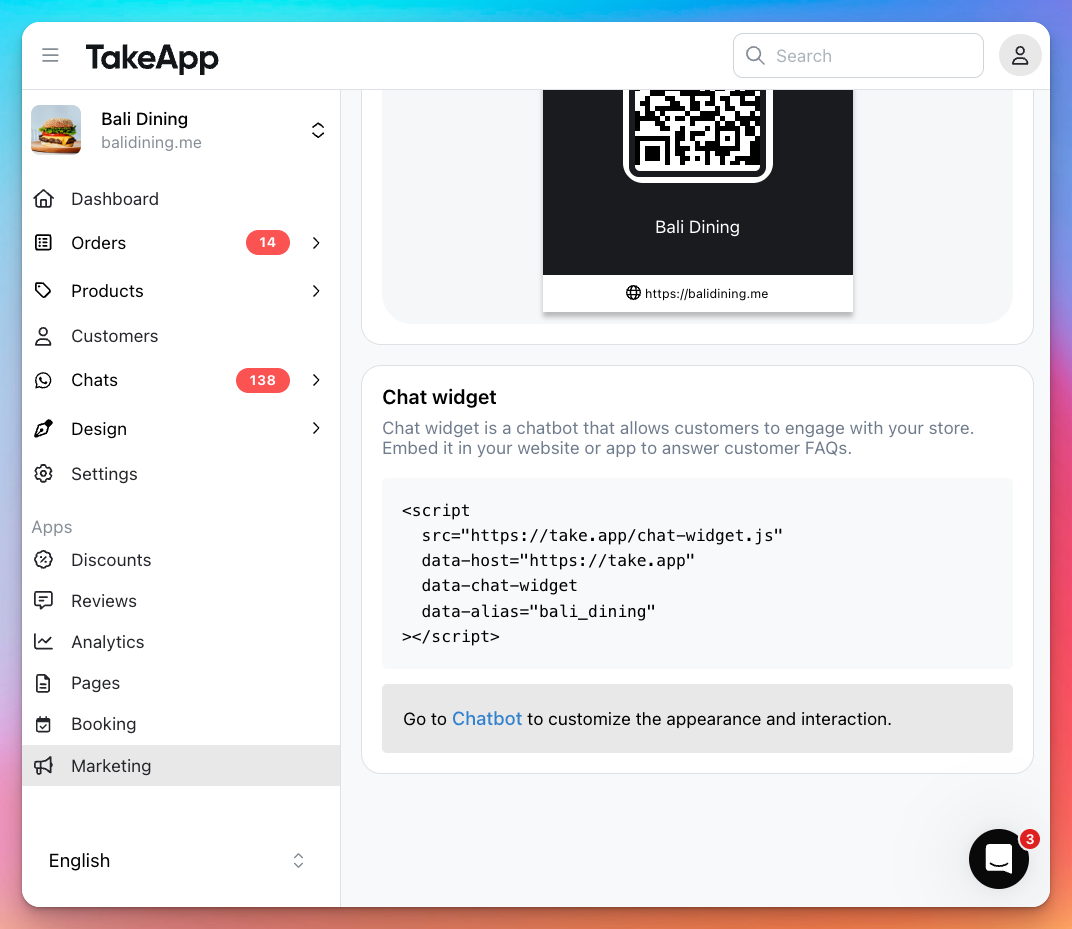Open Booking under Apps
Screen dimensions: 1072x929
181,724
